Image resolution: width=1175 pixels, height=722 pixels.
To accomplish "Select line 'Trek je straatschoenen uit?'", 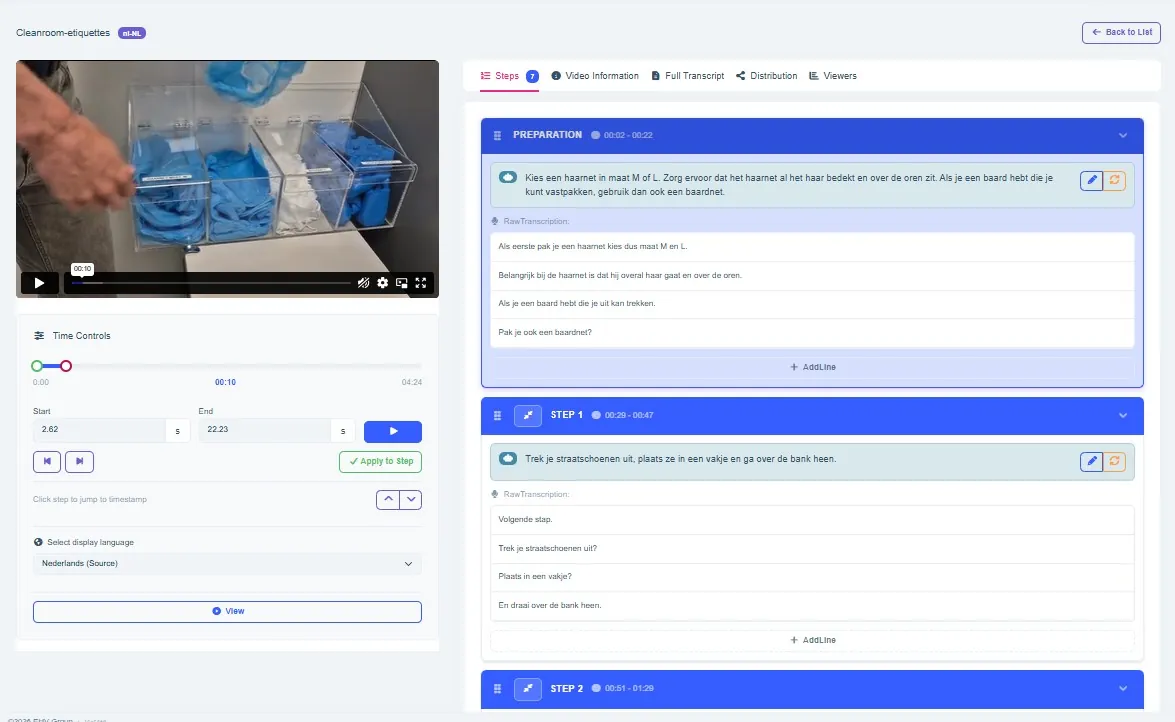I will (812, 548).
